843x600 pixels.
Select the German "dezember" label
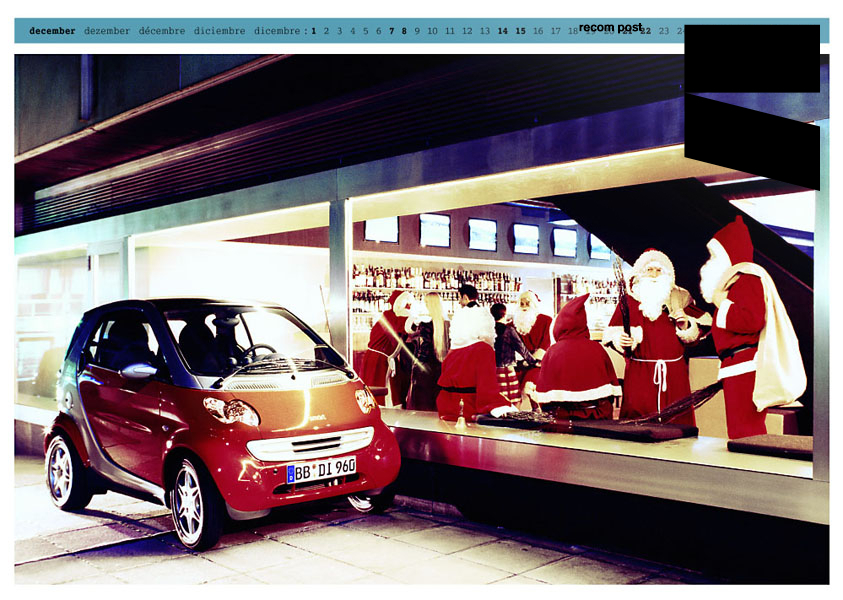107,31
